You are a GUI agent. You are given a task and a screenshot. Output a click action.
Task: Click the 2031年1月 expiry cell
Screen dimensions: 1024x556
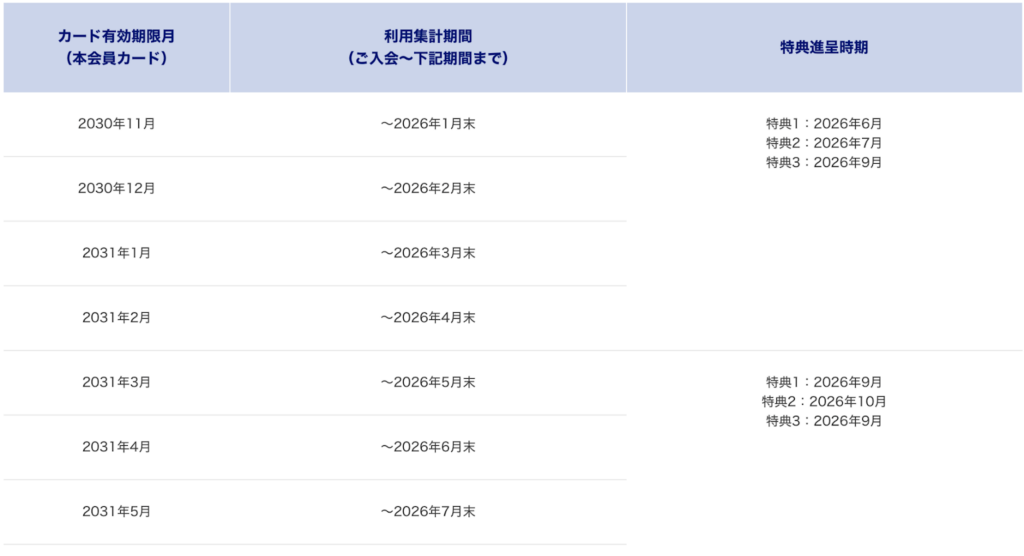click(x=116, y=253)
